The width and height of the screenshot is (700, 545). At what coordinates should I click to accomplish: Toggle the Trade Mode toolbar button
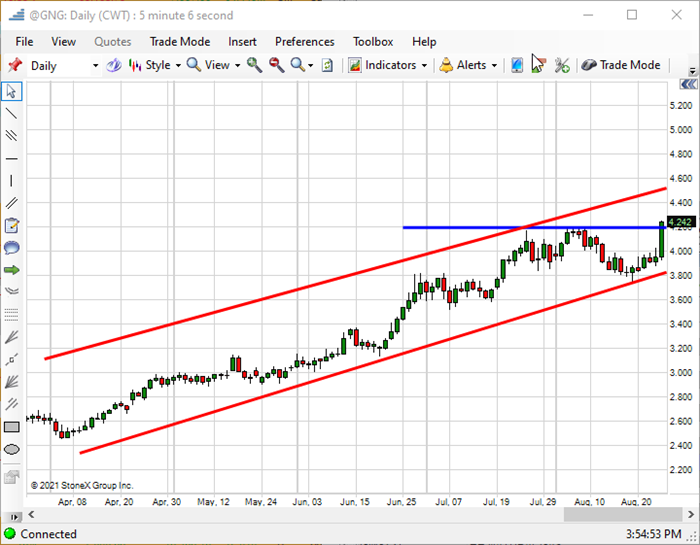click(621, 65)
